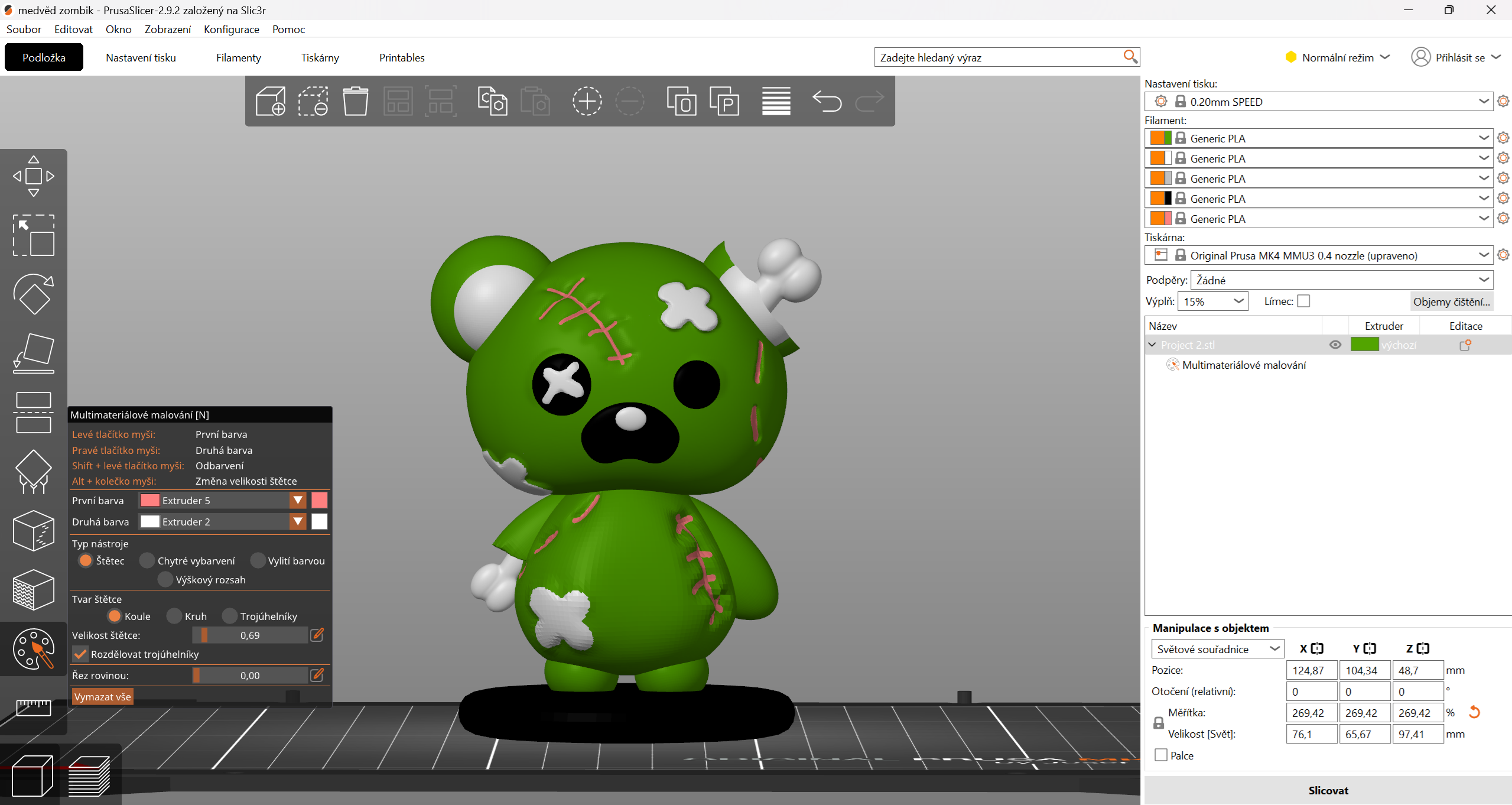Click the Slicovat button
1512x805 pixels.
pyautogui.click(x=1328, y=790)
